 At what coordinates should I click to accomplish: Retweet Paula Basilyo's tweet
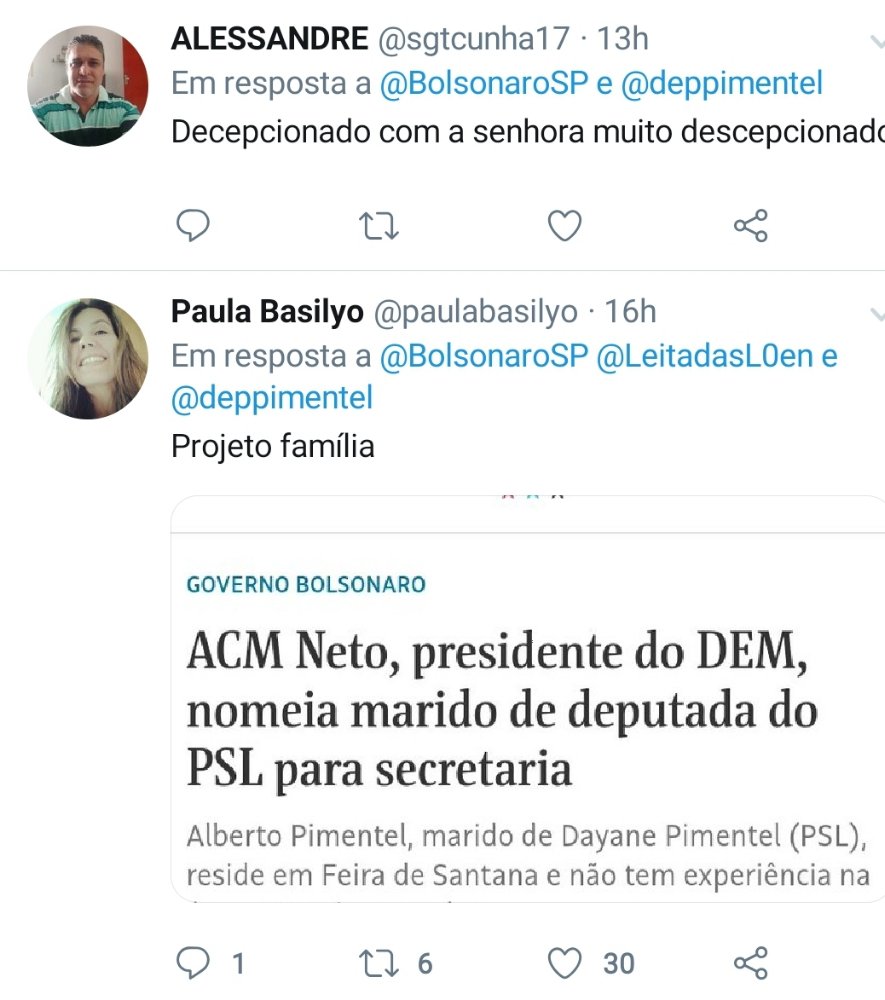point(379,963)
